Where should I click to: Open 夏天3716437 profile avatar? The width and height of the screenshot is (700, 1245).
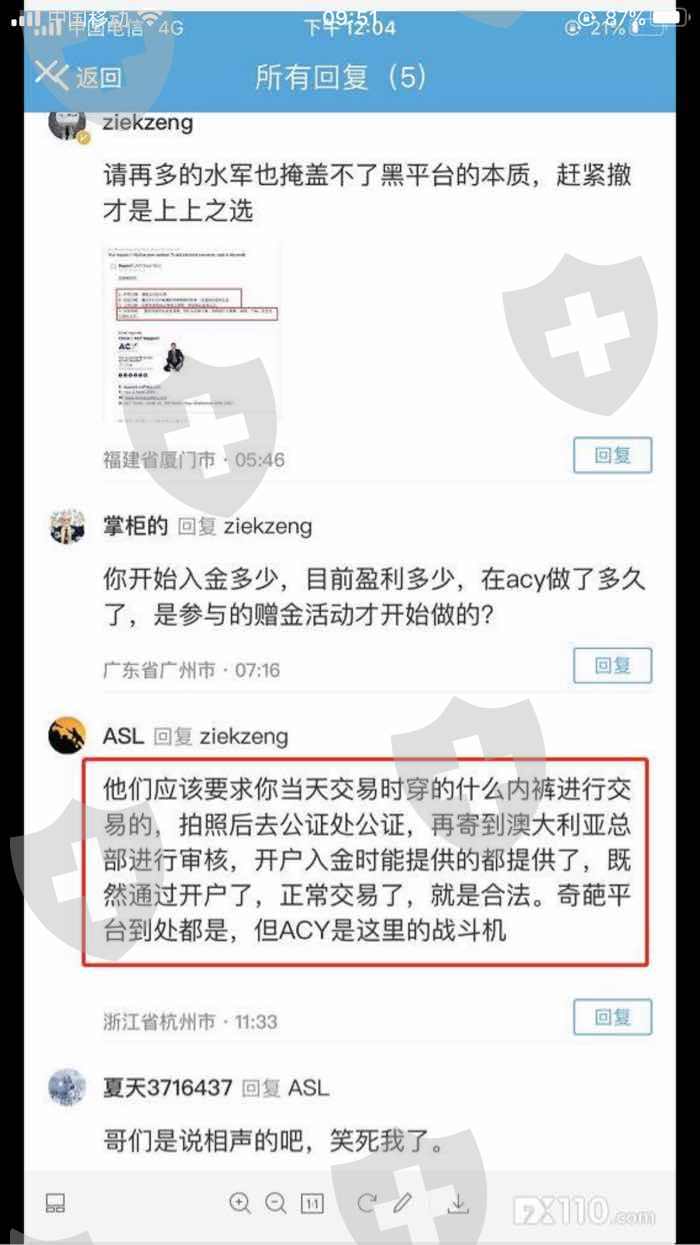pos(68,1087)
